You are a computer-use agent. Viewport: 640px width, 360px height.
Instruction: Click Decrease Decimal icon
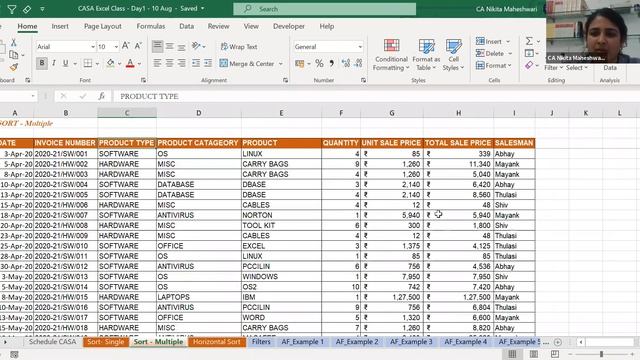click(x=358, y=63)
